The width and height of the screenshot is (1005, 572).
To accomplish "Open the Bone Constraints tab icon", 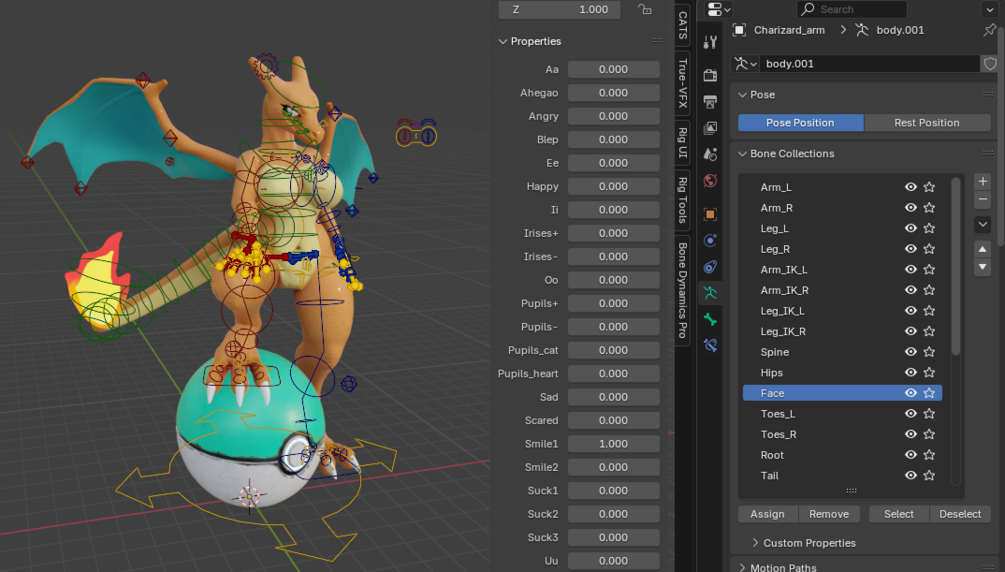I will [710, 346].
